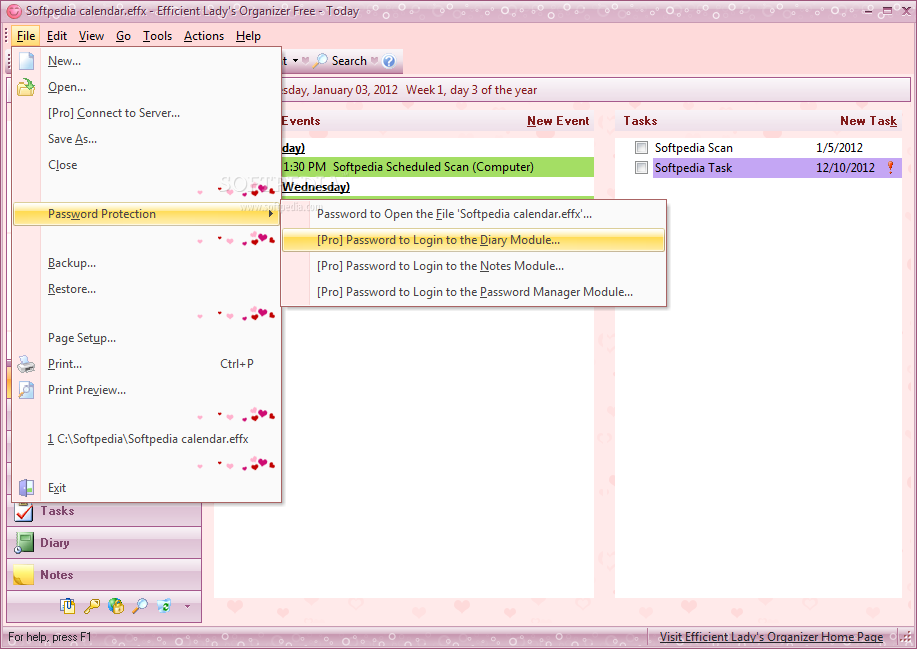Switch to Diary sidebar module label
The height and width of the screenshot is (649, 917).
tap(55, 543)
